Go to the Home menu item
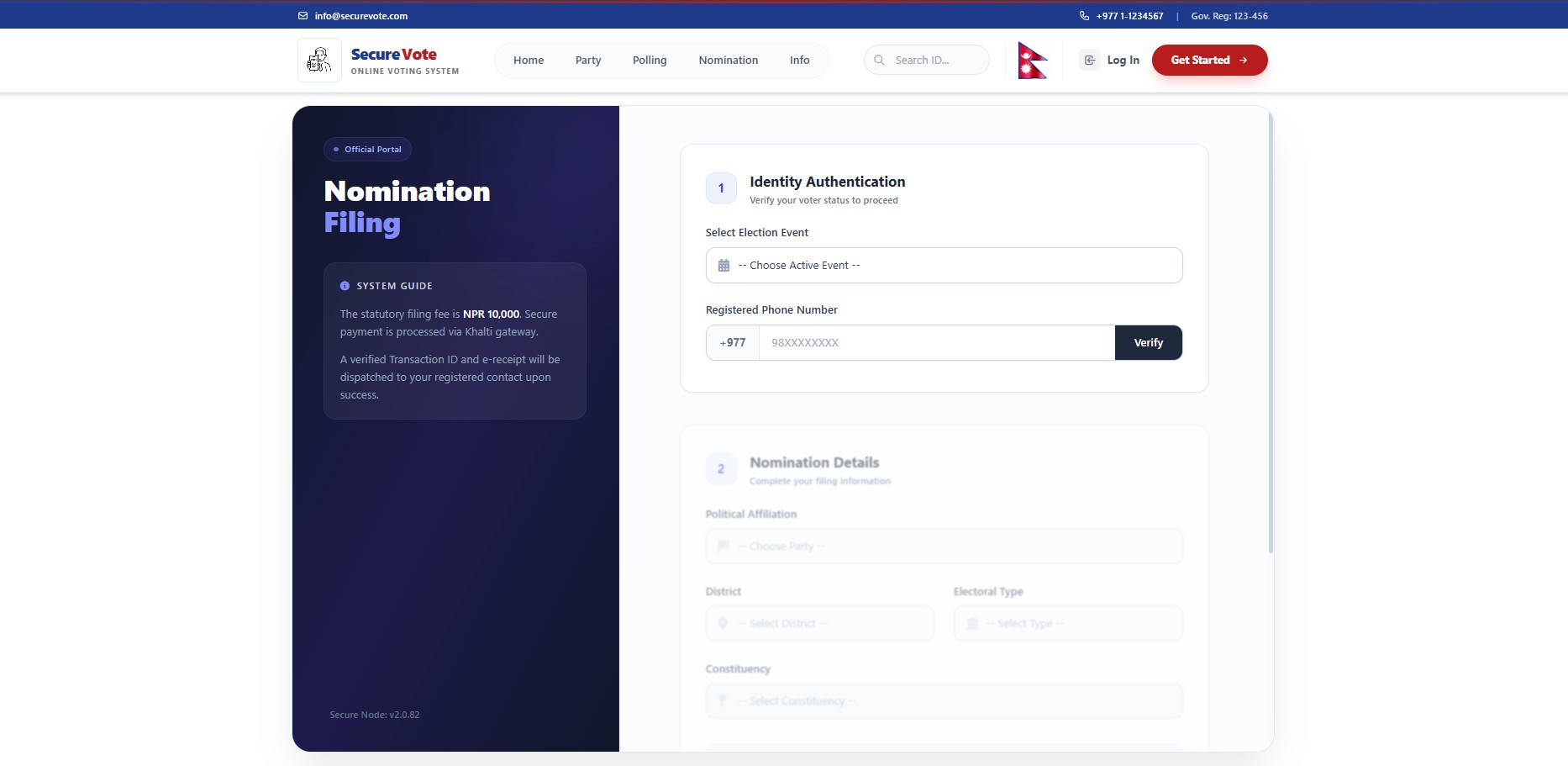 point(529,61)
